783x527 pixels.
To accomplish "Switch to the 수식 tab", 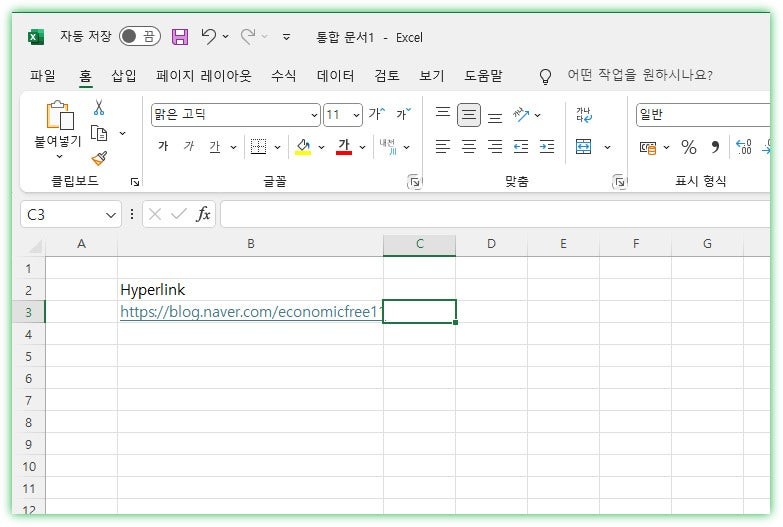I will click(x=283, y=75).
